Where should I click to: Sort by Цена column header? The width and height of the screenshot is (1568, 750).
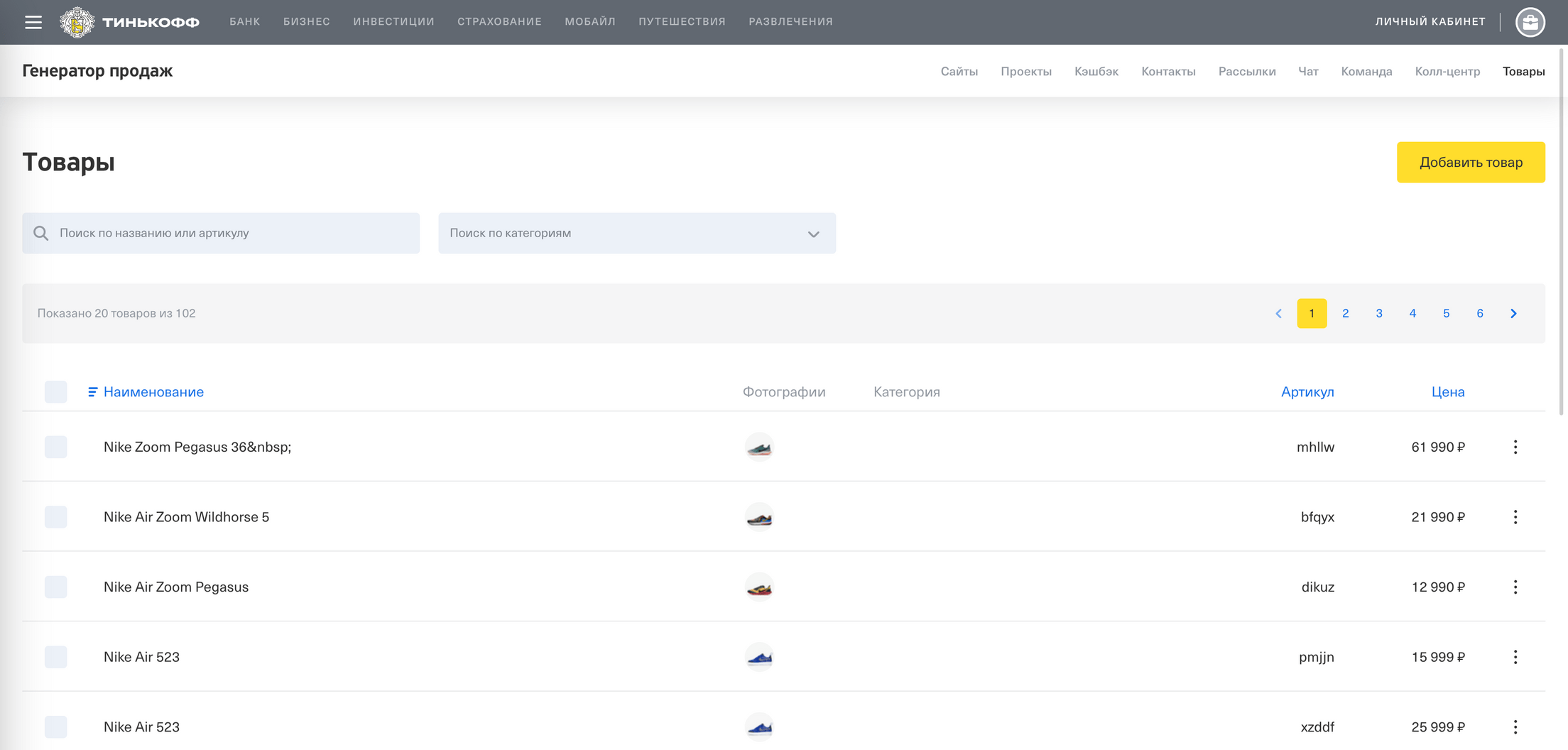pos(1448,392)
